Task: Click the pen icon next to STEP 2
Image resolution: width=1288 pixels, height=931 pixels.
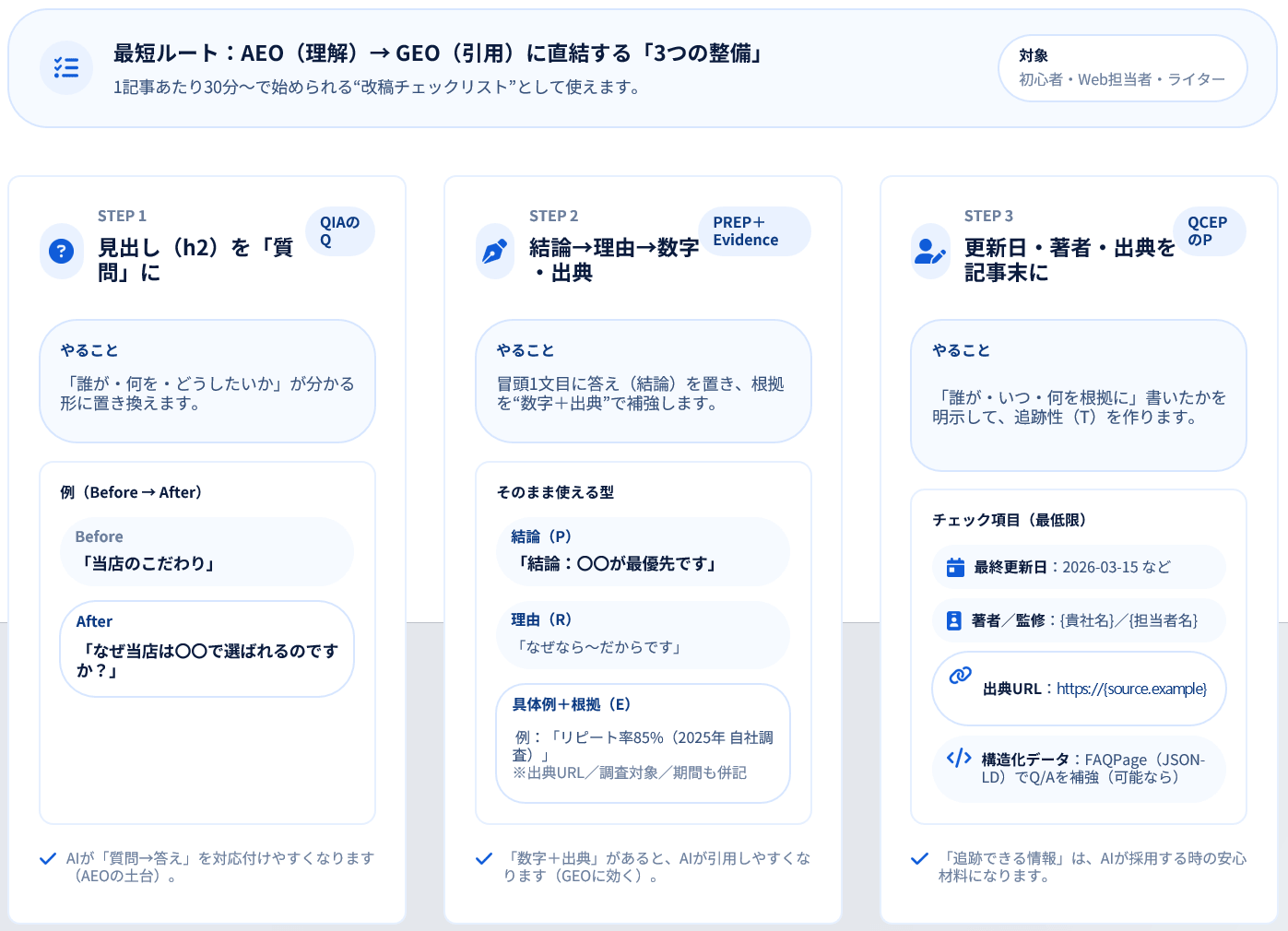Action: click(494, 251)
